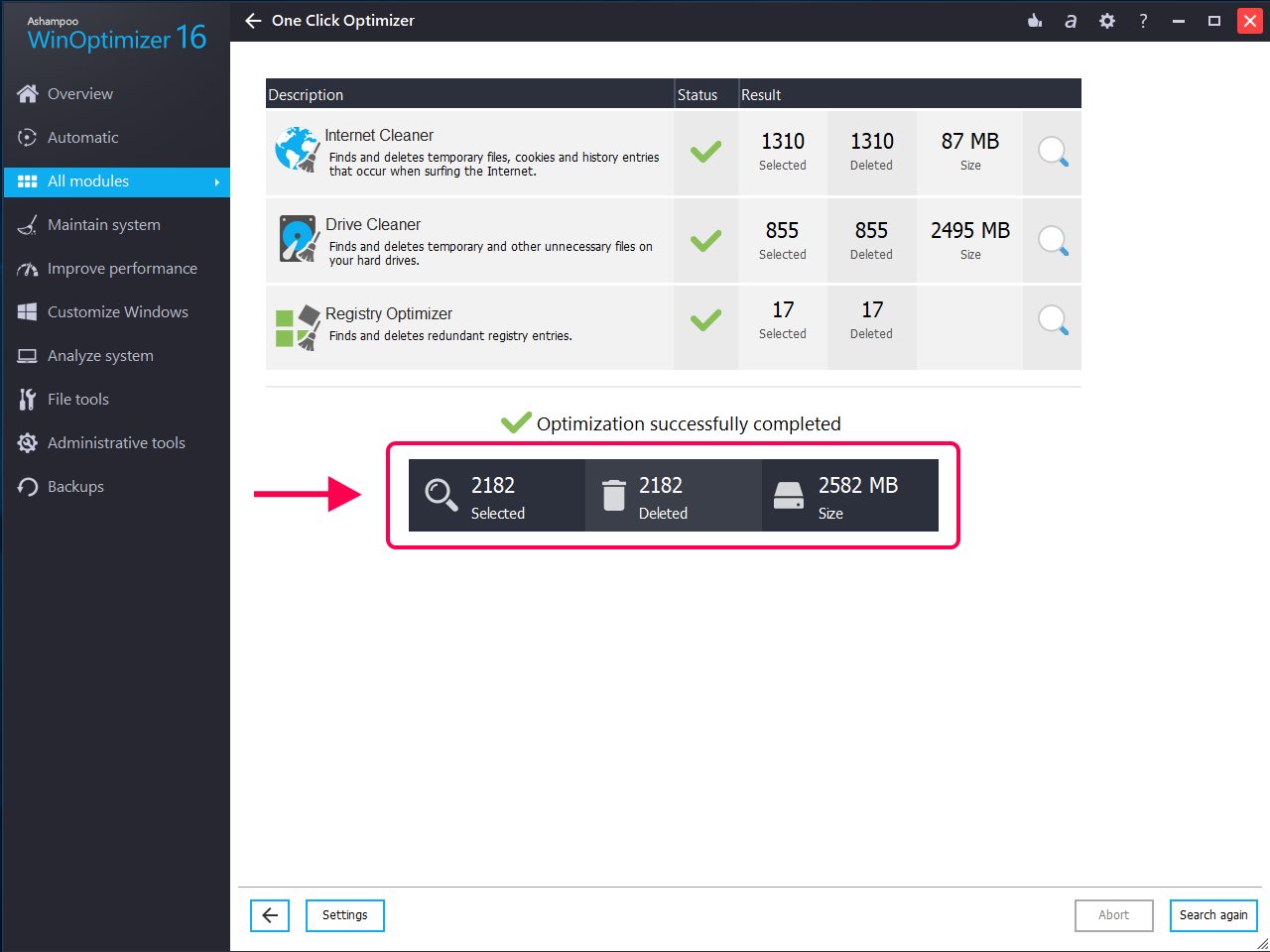View Drive Cleaner details with magnifier icon
The image size is (1270, 952).
pos(1053,241)
